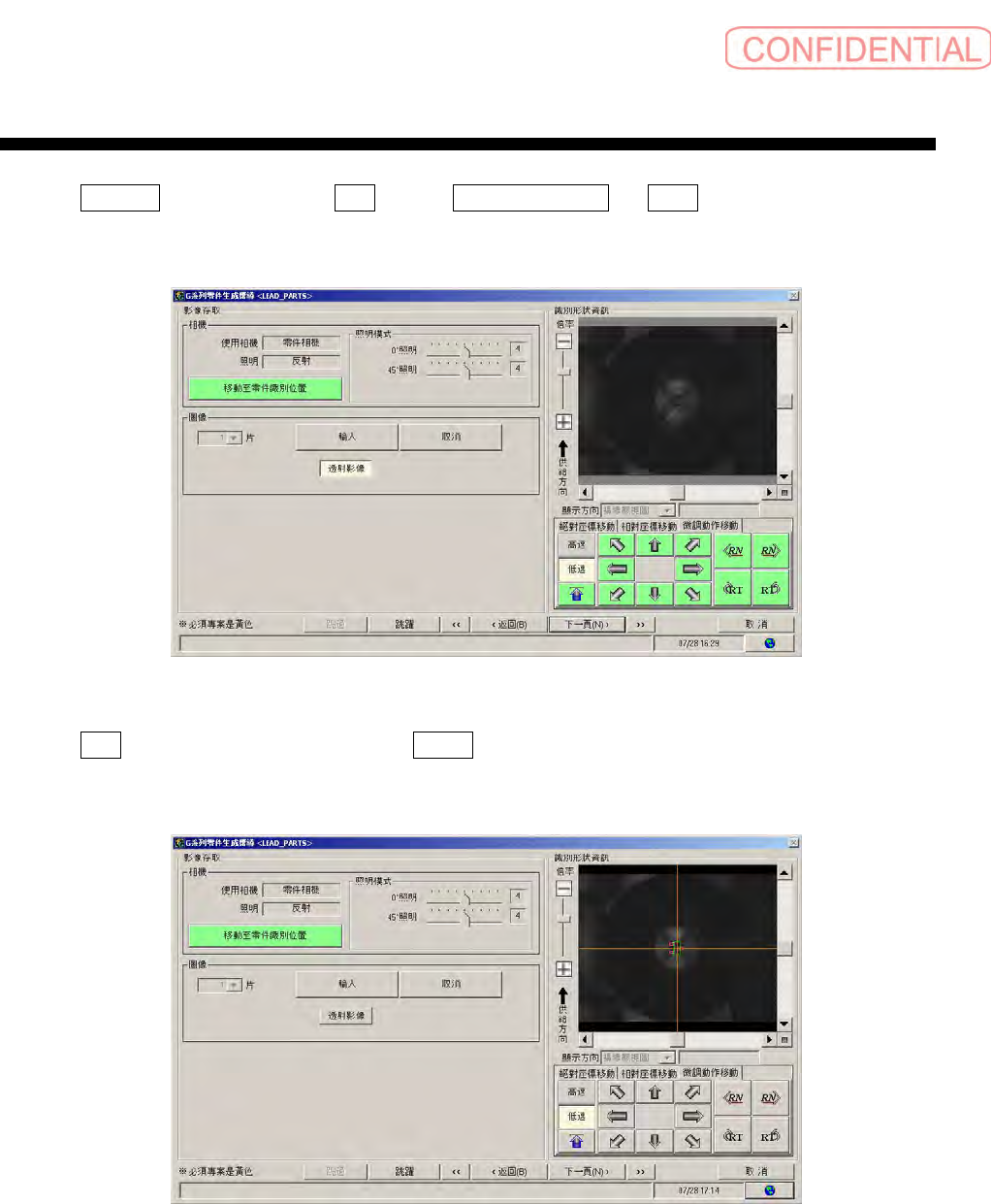Click blue home arrow button in lower window
This screenshot has width=992, height=1204.
577,1141
